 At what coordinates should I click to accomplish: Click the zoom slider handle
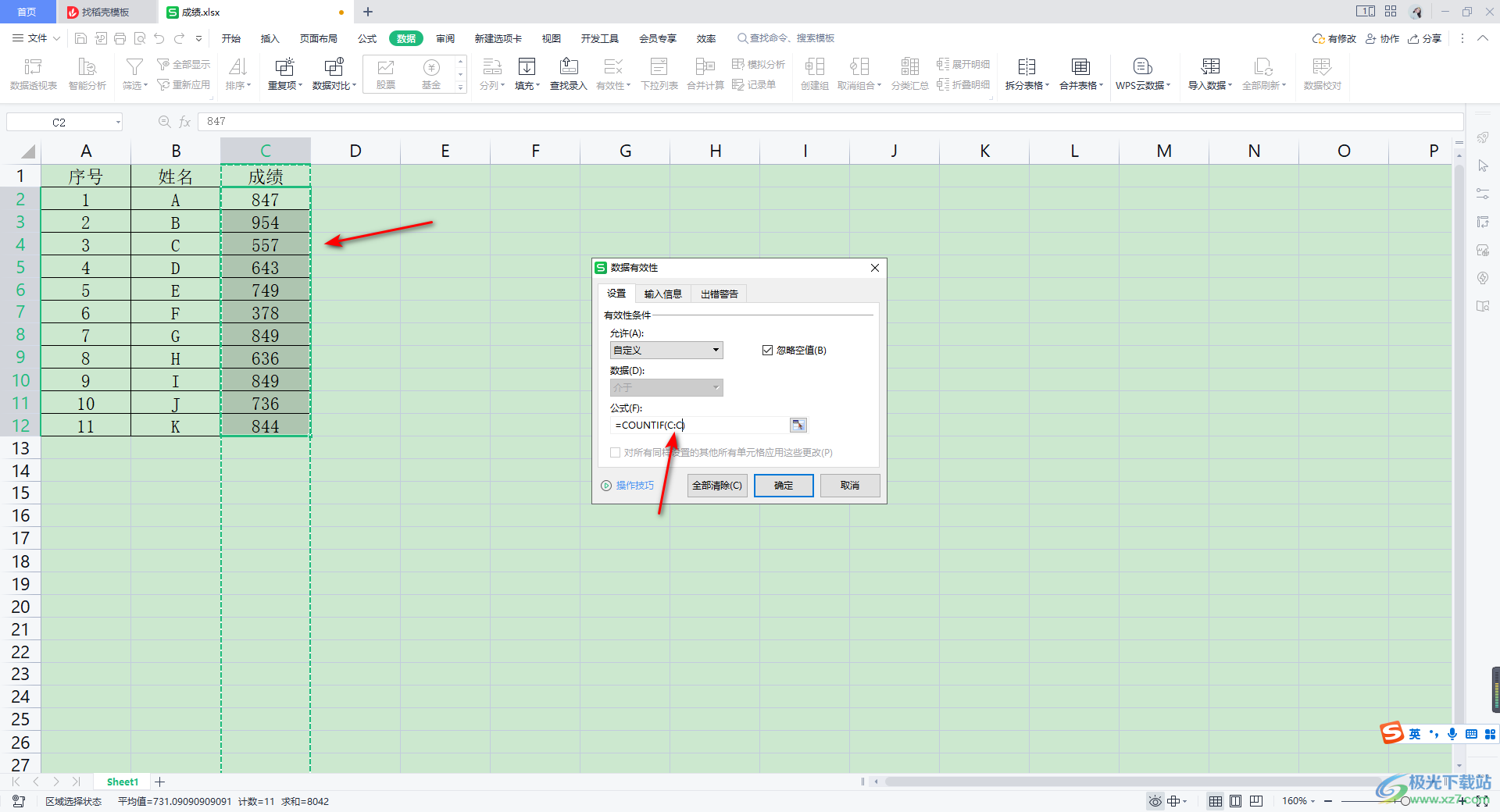[1405, 801]
